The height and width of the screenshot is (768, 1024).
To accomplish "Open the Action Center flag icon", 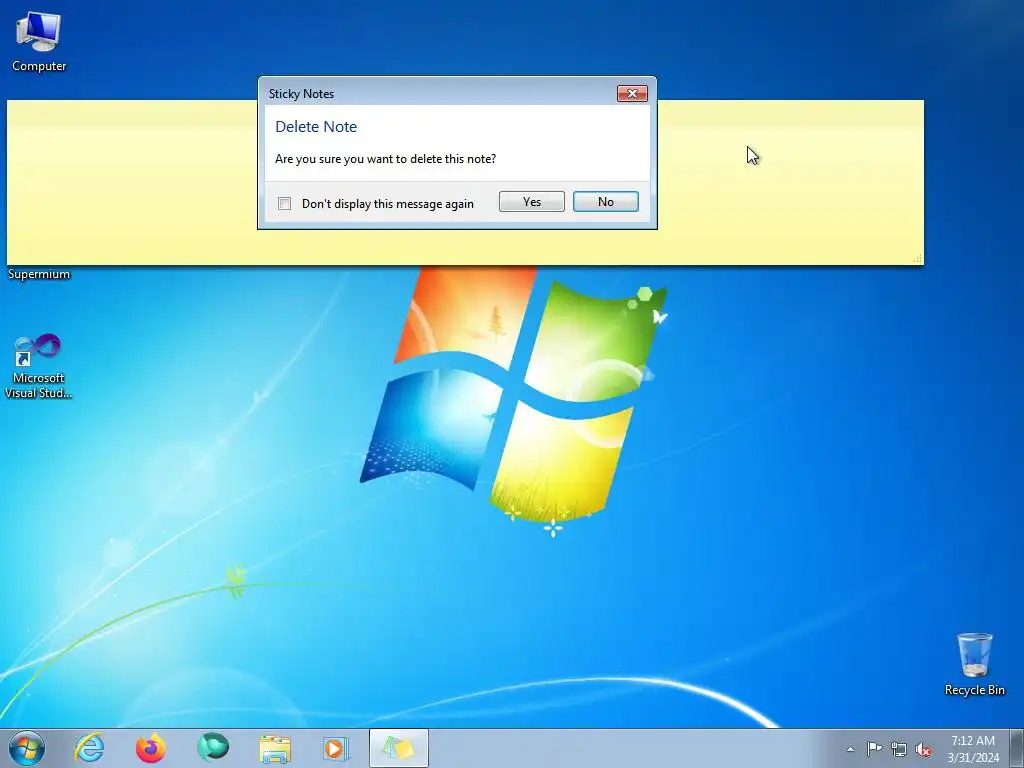I will [x=874, y=748].
